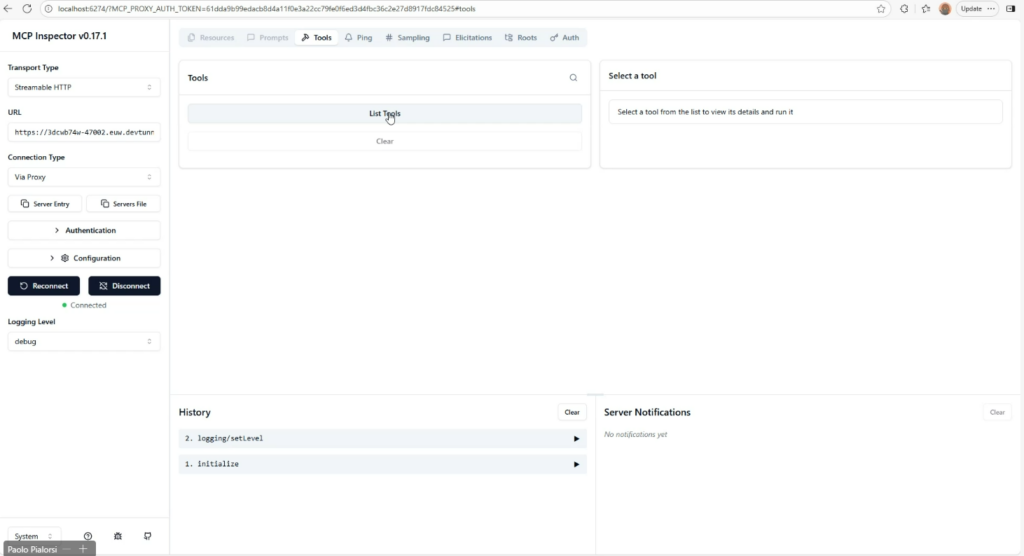
Task: Open the help documentation icon
Action: (x=88, y=537)
